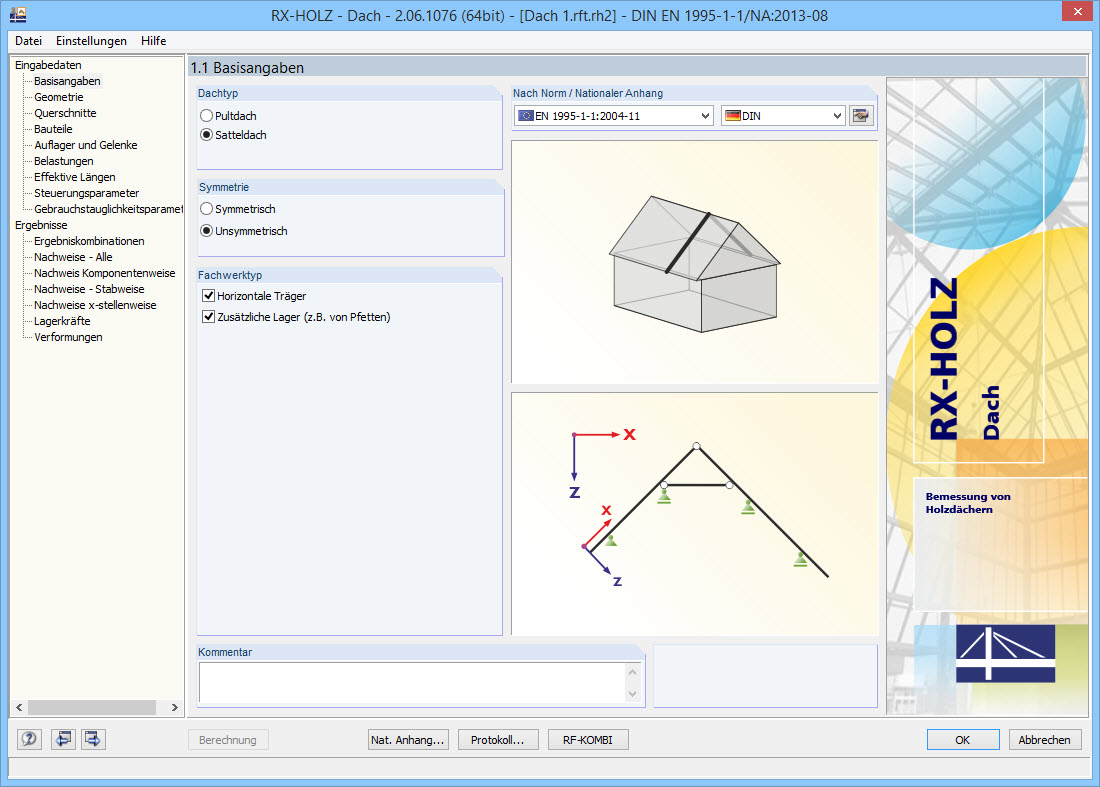Select Steuerungsparameter tree item
This screenshot has height=787, width=1100.
86,193
